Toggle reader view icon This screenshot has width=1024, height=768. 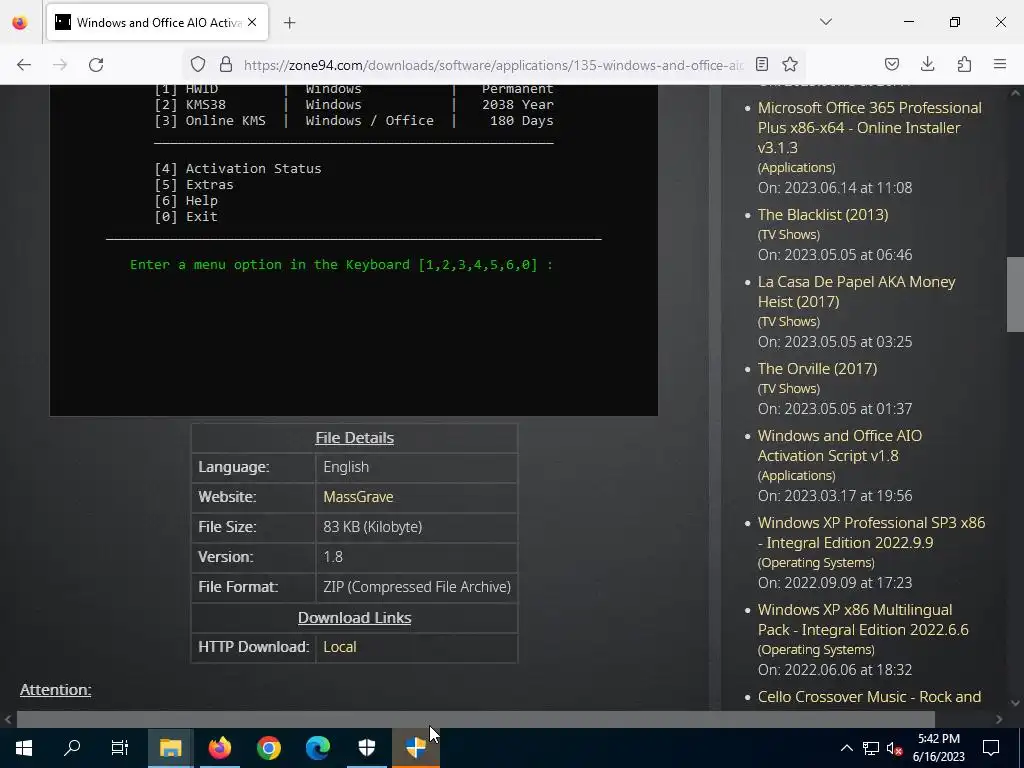pos(761,64)
